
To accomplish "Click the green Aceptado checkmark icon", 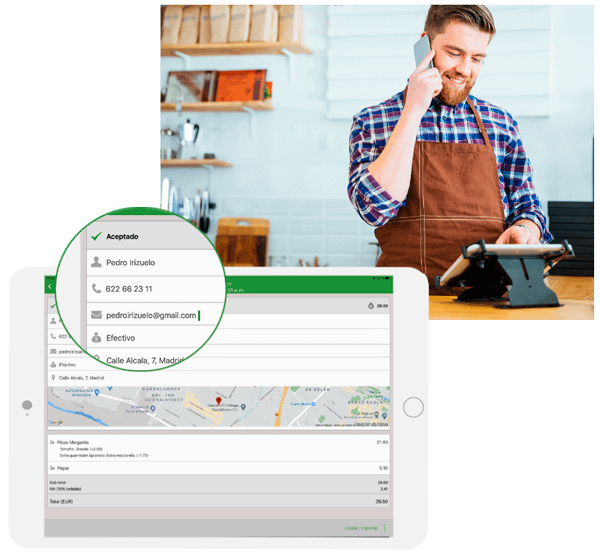I will 95,237.
